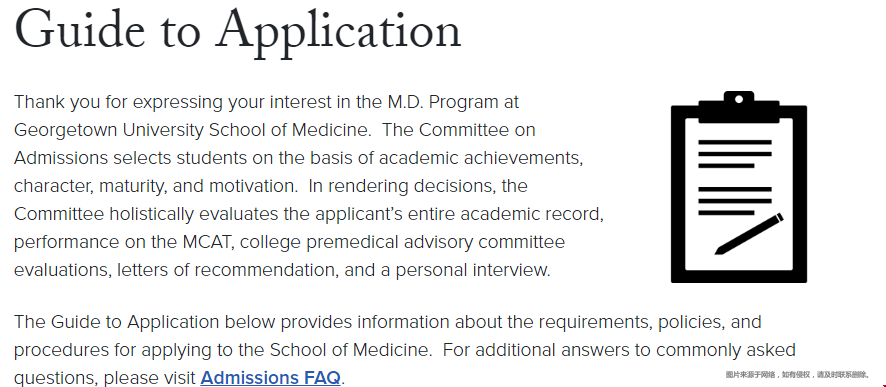The width and height of the screenshot is (886, 387).
Task: Click the upper text lines on clipboard icon
Action: point(735,154)
